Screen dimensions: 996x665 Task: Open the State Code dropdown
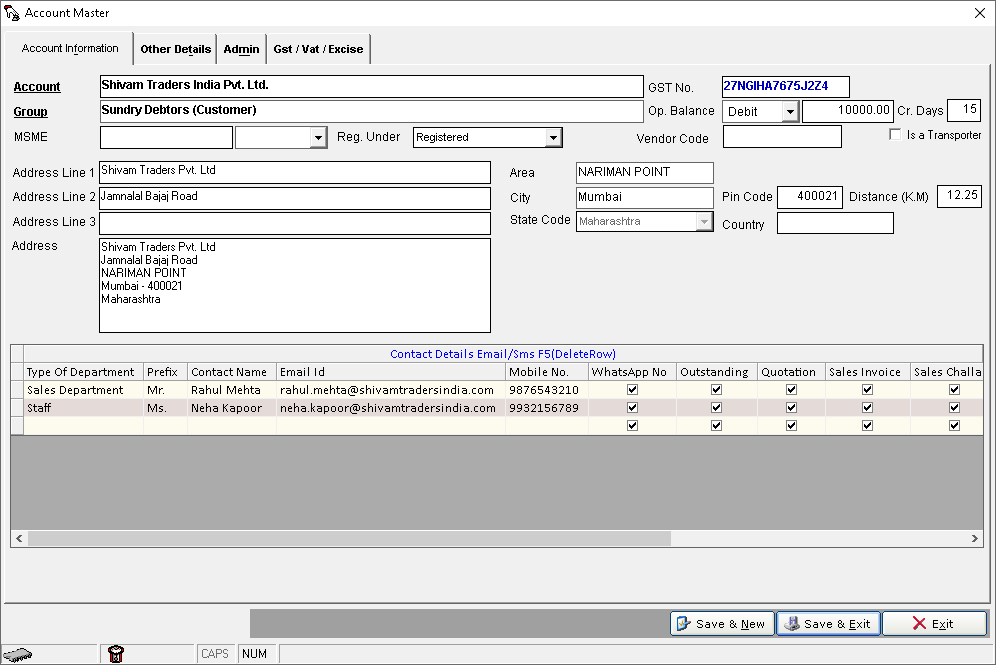click(704, 222)
